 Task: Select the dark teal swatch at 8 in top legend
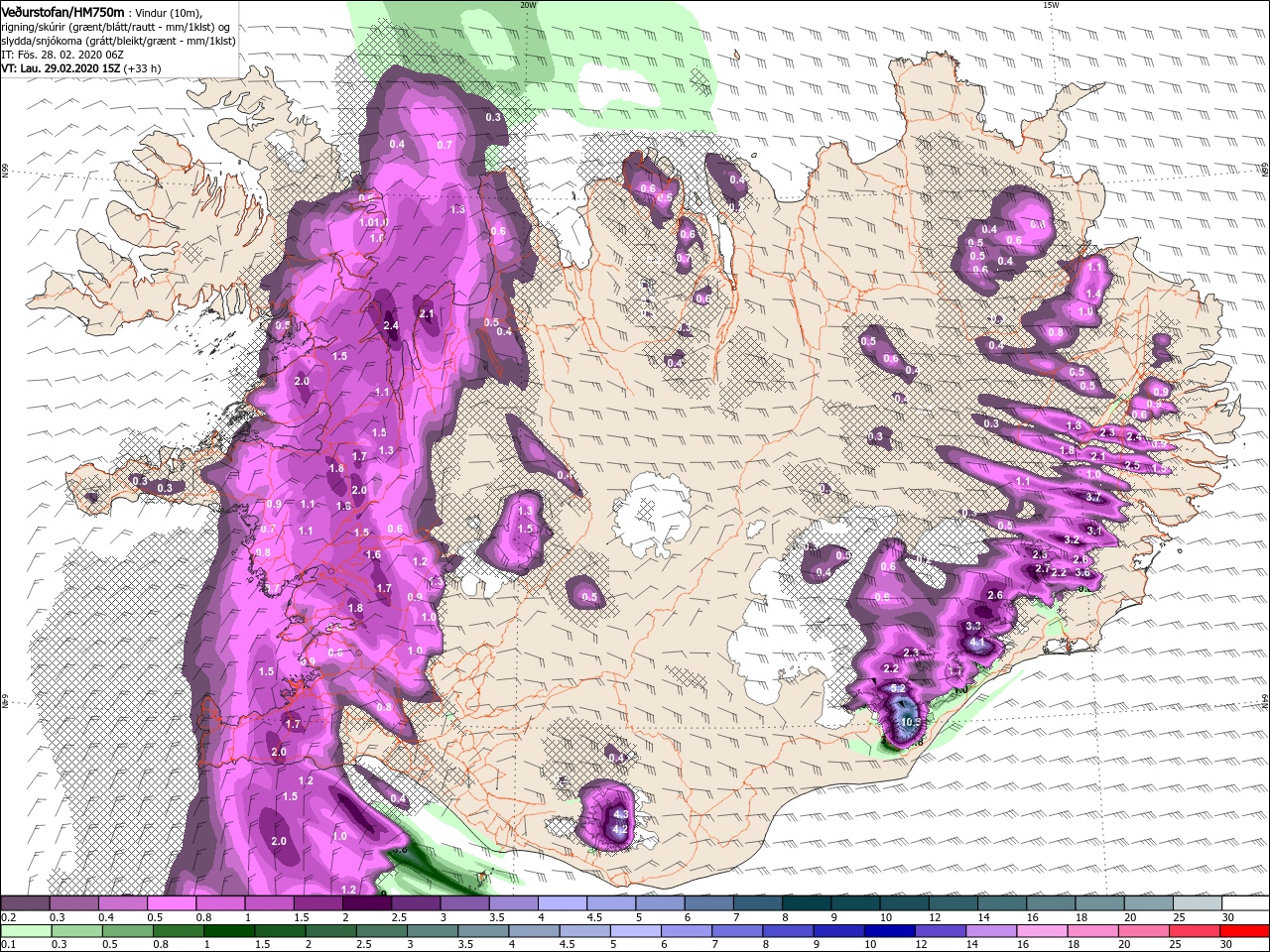(x=806, y=903)
